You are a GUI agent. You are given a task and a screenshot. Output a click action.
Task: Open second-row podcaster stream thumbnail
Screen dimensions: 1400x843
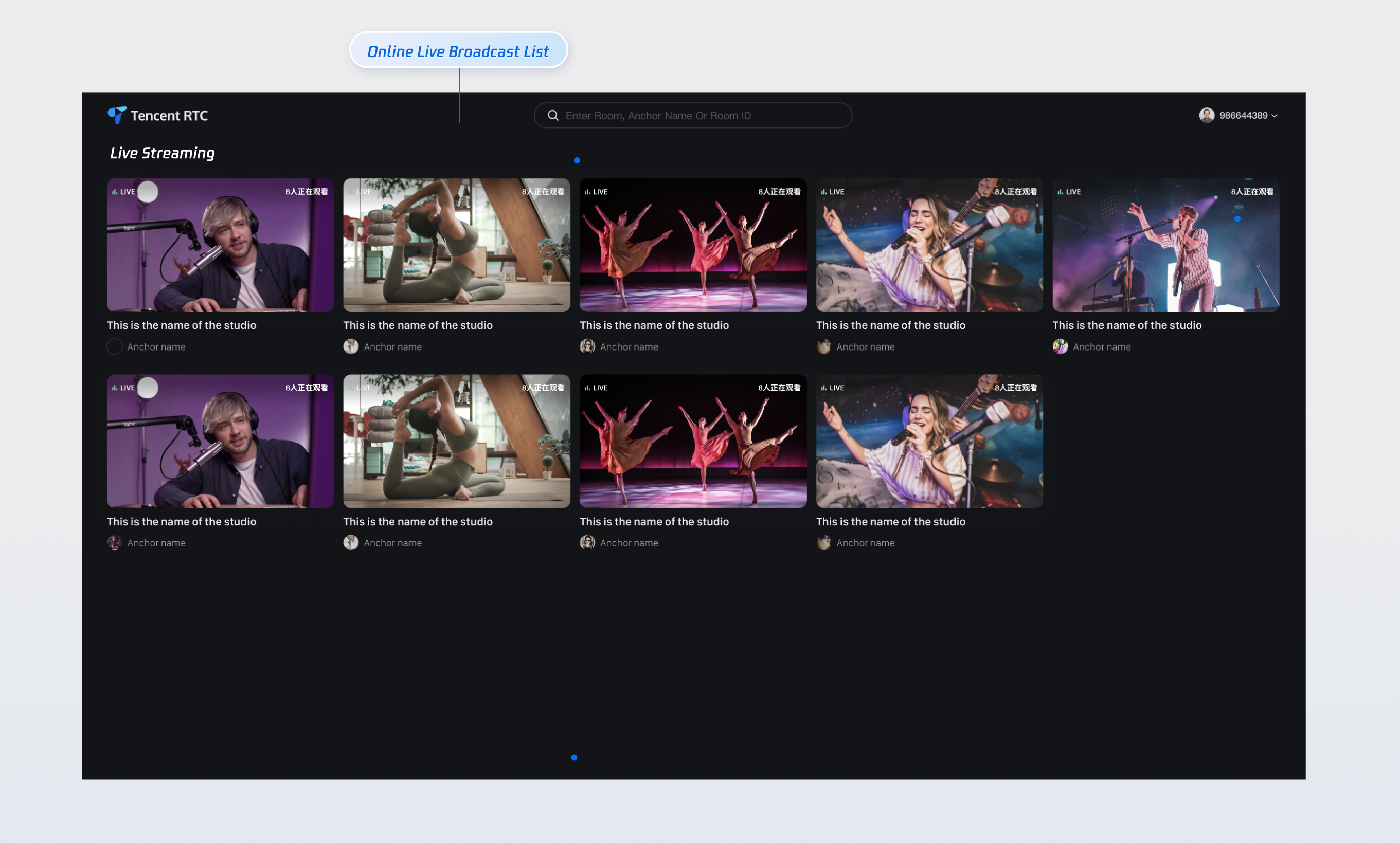[x=220, y=441]
